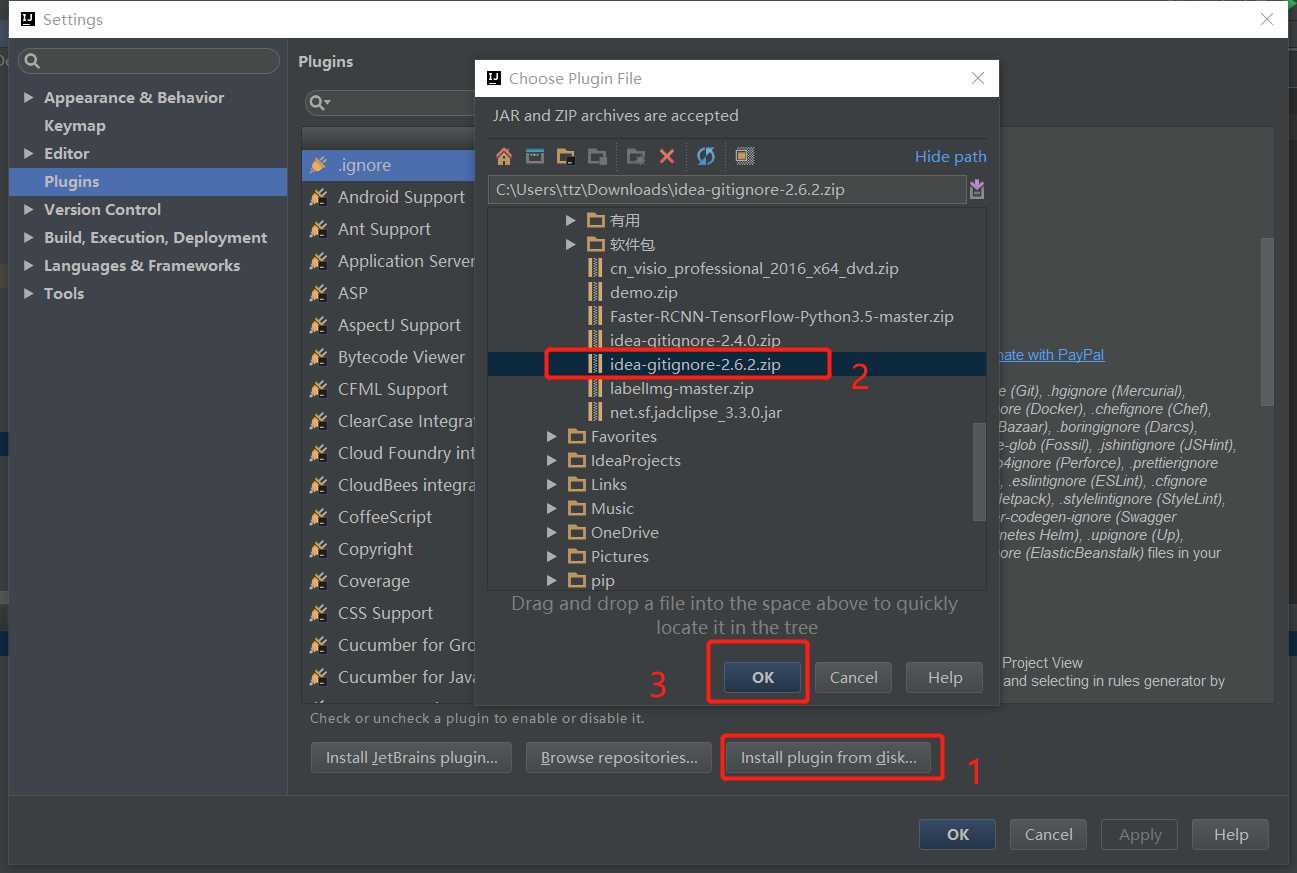Open recent path history icon beside path field
Image resolution: width=1297 pixels, height=873 pixels.
coord(977,189)
